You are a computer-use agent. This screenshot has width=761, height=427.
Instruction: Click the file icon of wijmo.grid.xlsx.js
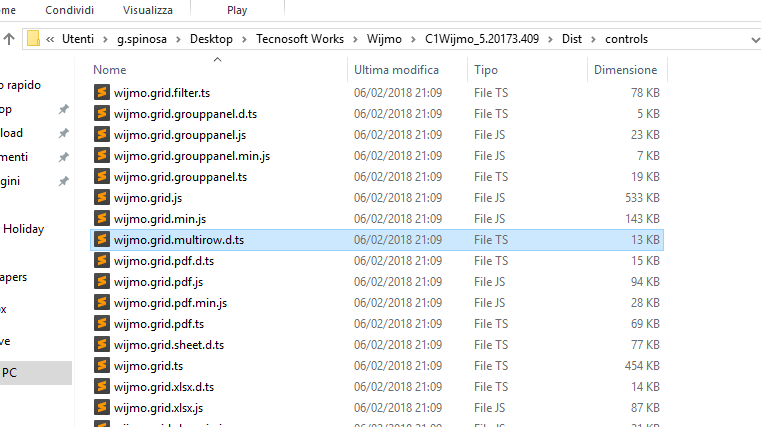coord(101,407)
